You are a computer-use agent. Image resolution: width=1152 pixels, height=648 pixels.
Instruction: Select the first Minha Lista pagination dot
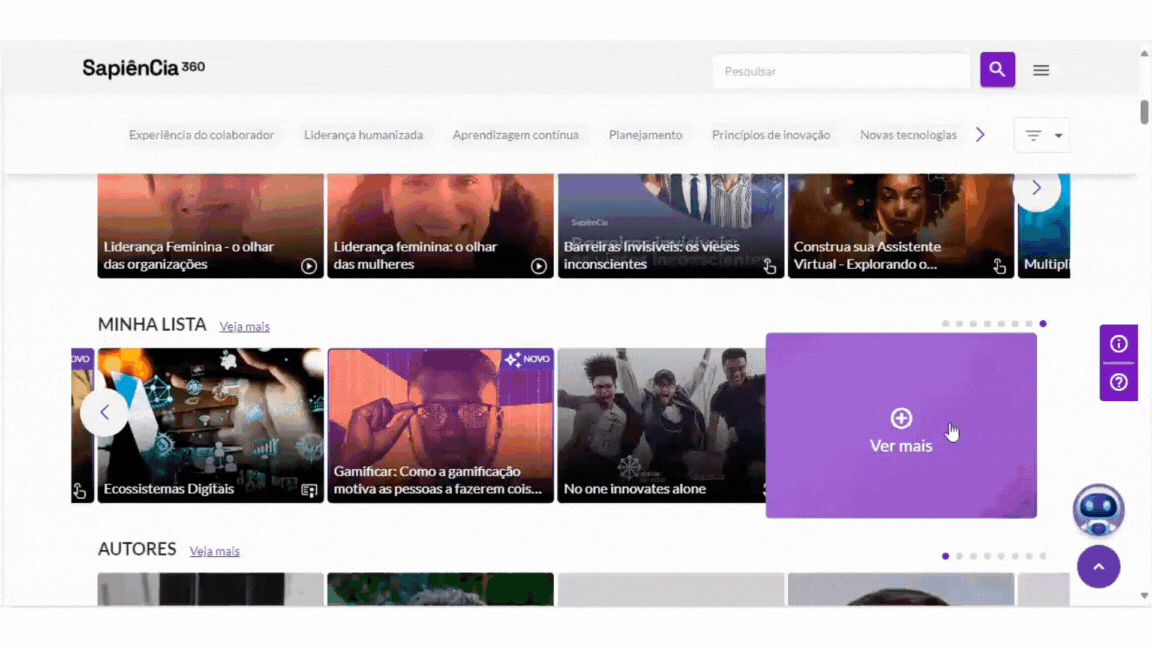(x=946, y=323)
